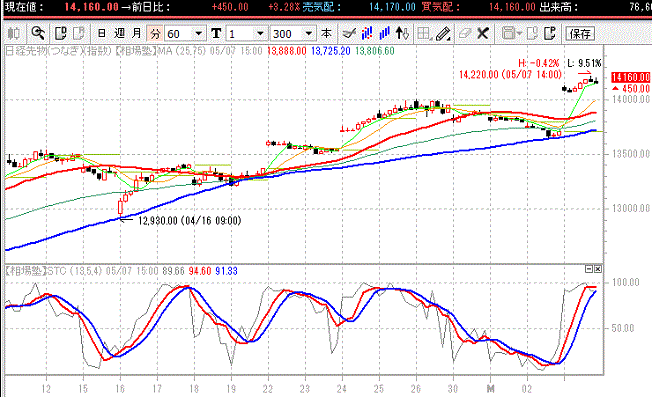Screen dimensions: 652x397
Task: Click the red-blue candlestick chart icon
Action: 367,33
